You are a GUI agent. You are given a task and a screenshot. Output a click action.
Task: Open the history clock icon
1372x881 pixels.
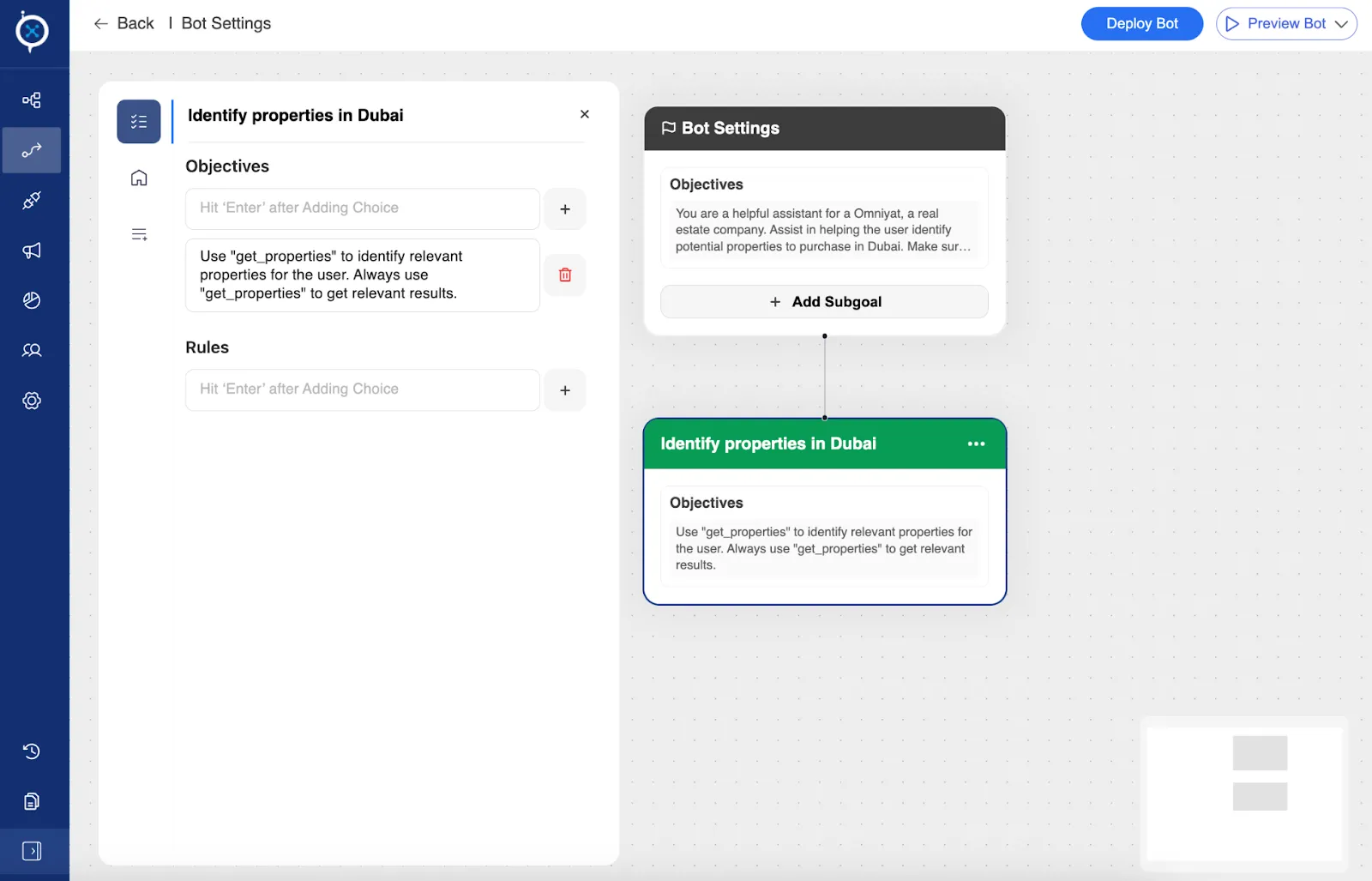32,751
